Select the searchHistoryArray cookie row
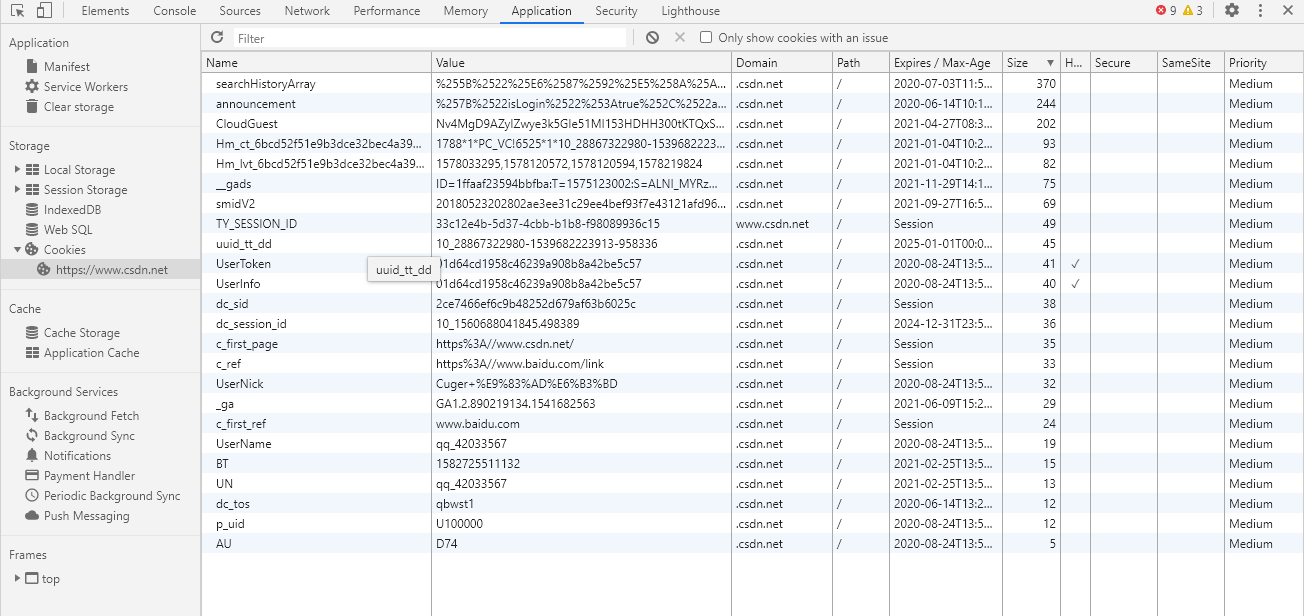The width and height of the screenshot is (1304, 616). click(752, 84)
